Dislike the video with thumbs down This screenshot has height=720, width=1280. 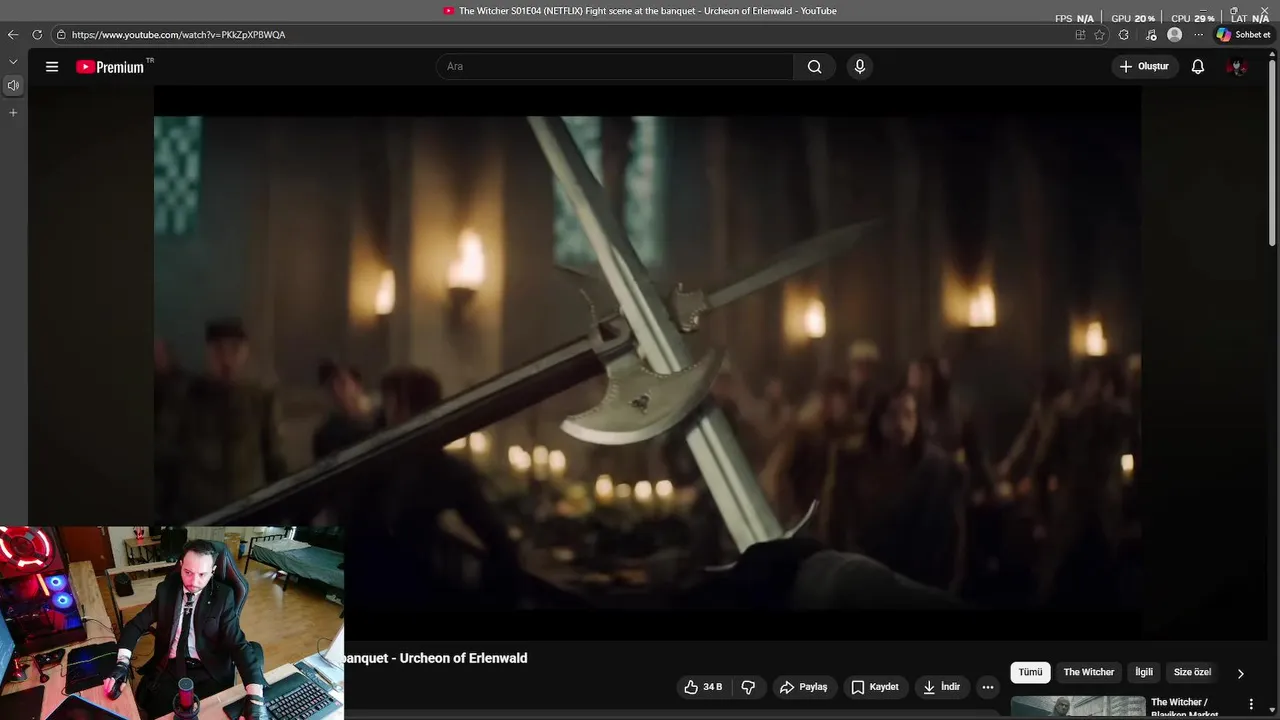(748, 687)
